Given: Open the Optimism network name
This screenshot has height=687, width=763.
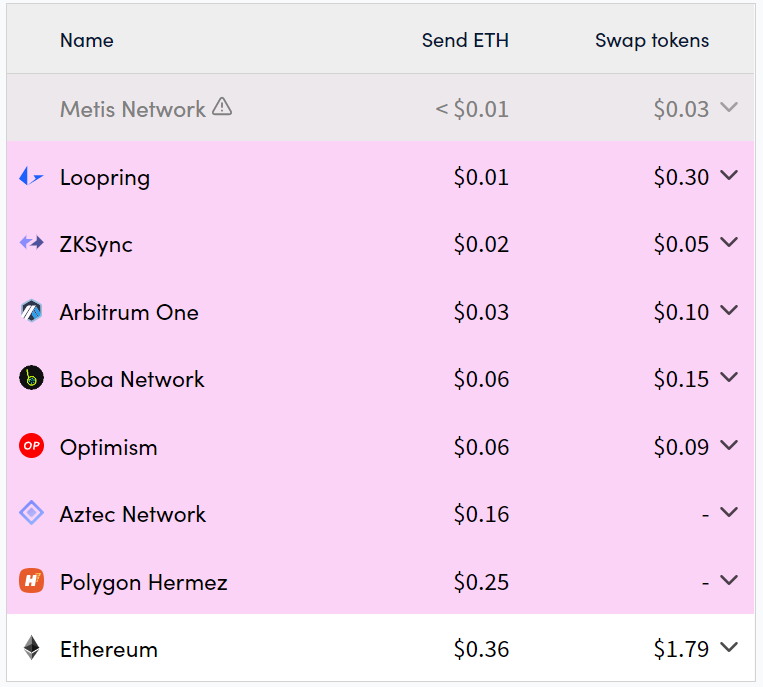Looking at the screenshot, I should 108,447.
